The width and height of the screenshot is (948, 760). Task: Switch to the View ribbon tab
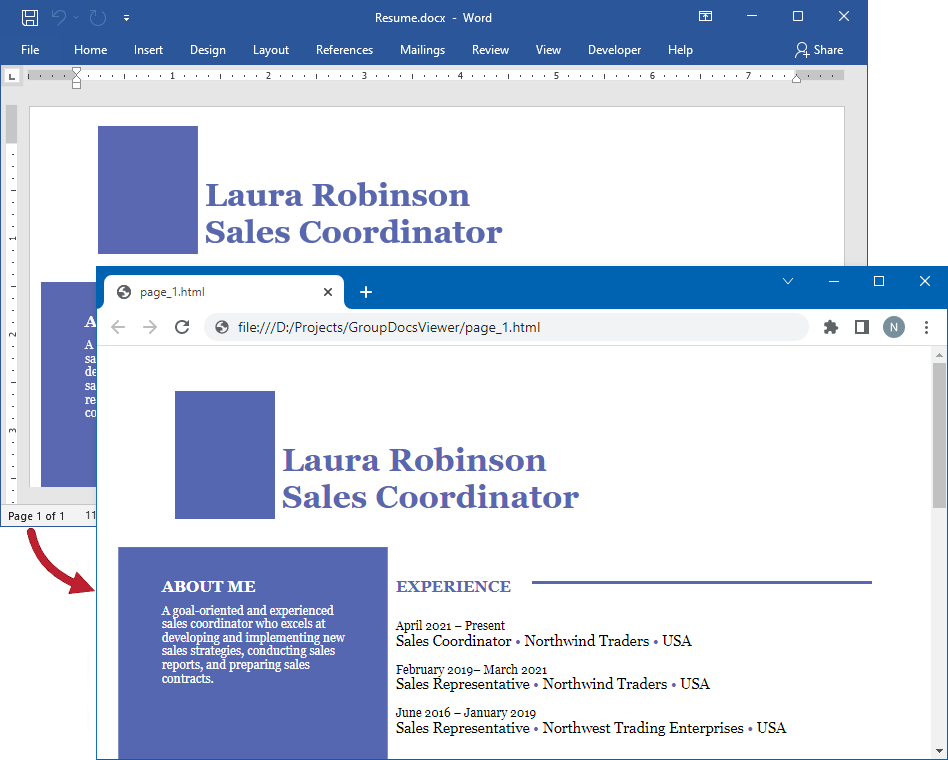pos(548,50)
